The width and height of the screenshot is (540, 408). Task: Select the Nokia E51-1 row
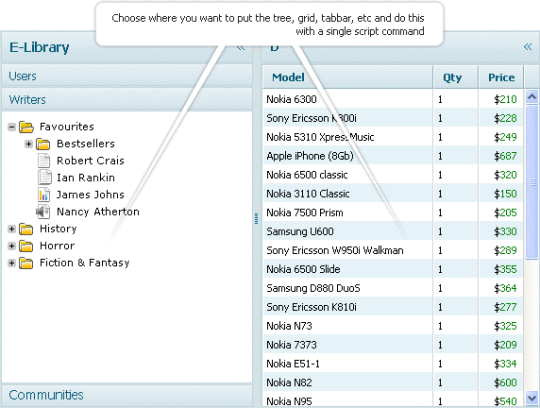[x=393, y=364]
